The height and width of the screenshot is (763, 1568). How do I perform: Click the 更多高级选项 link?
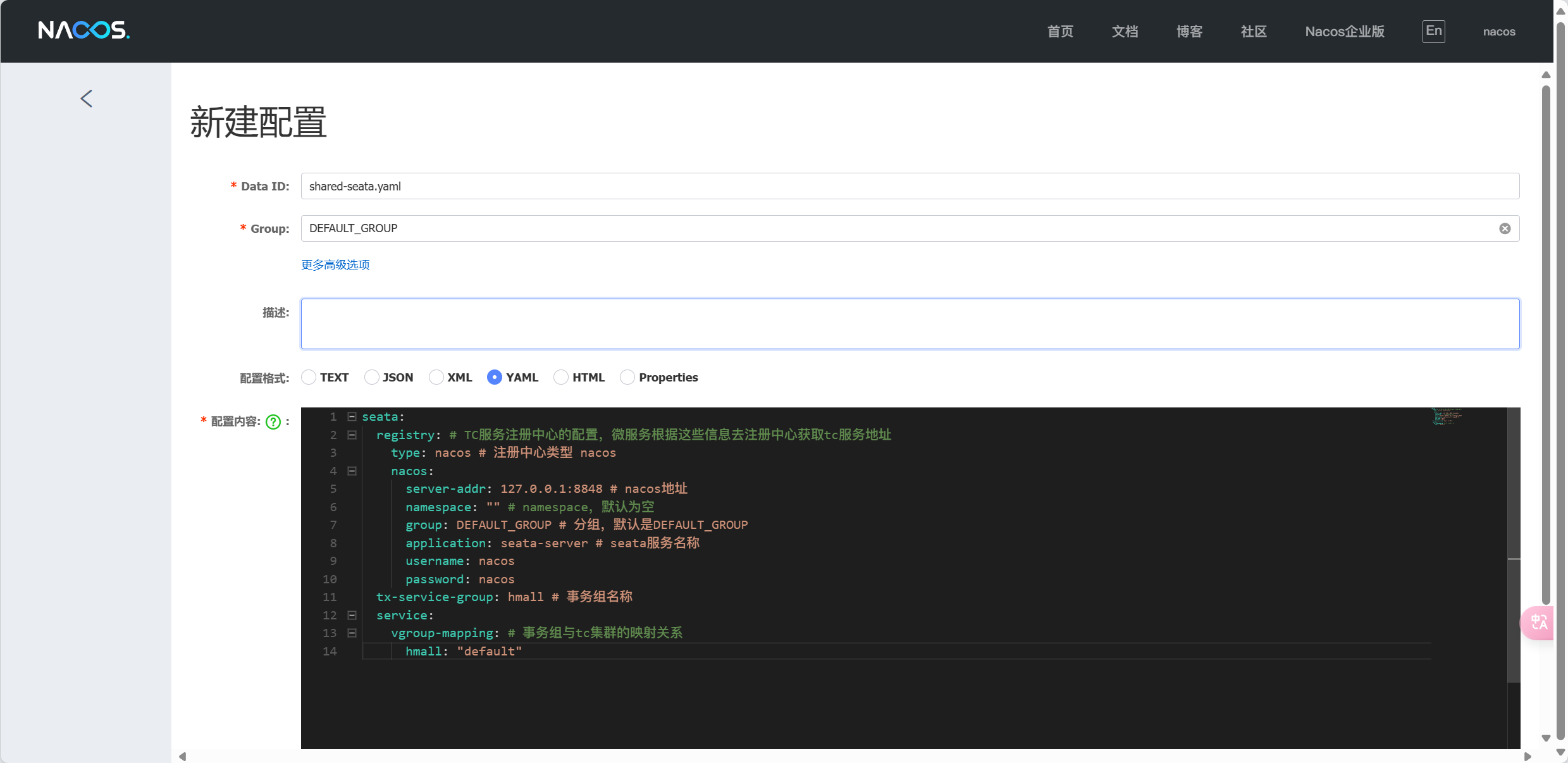[x=335, y=265]
